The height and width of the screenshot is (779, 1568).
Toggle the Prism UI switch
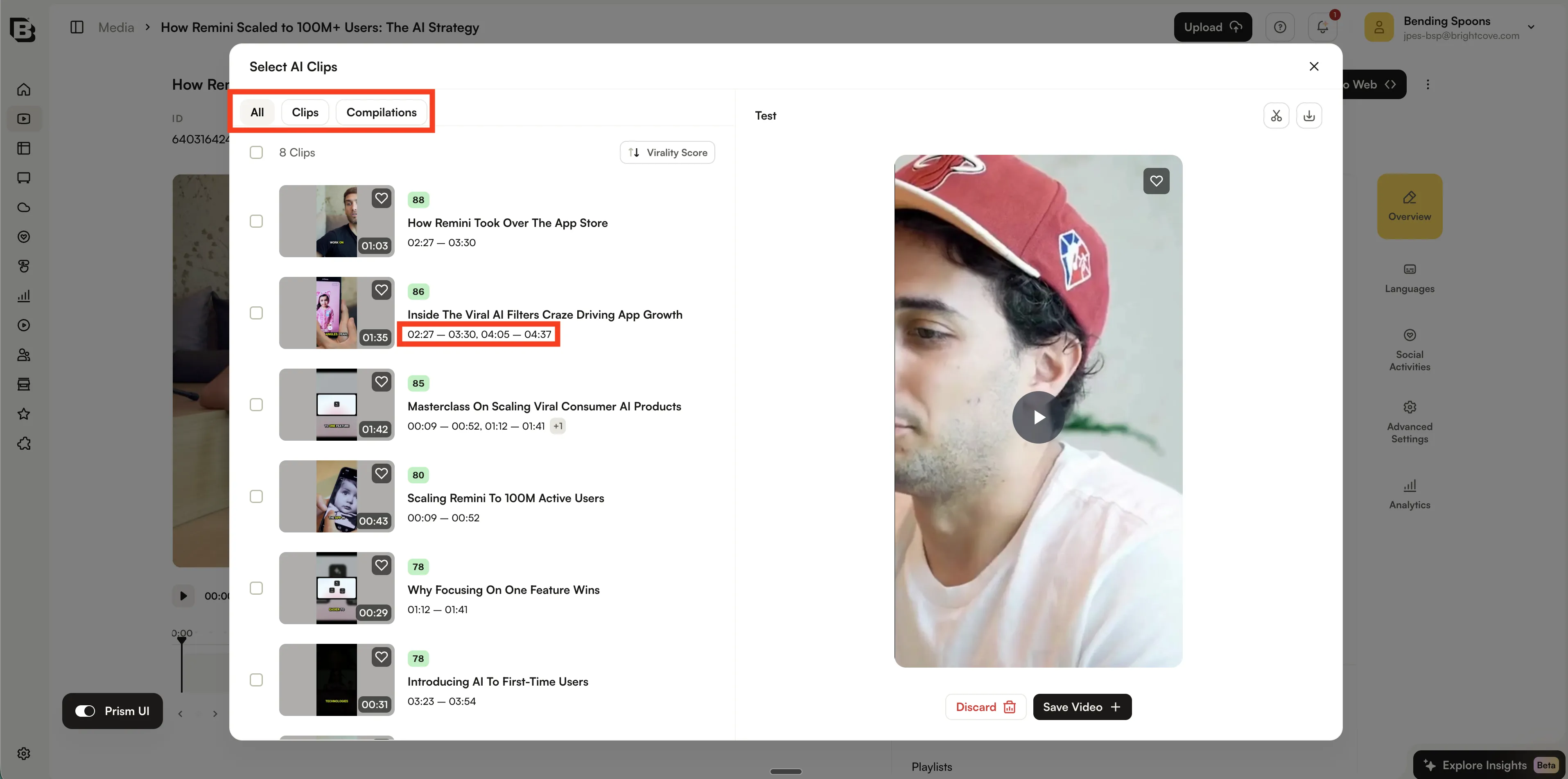(85, 711)
